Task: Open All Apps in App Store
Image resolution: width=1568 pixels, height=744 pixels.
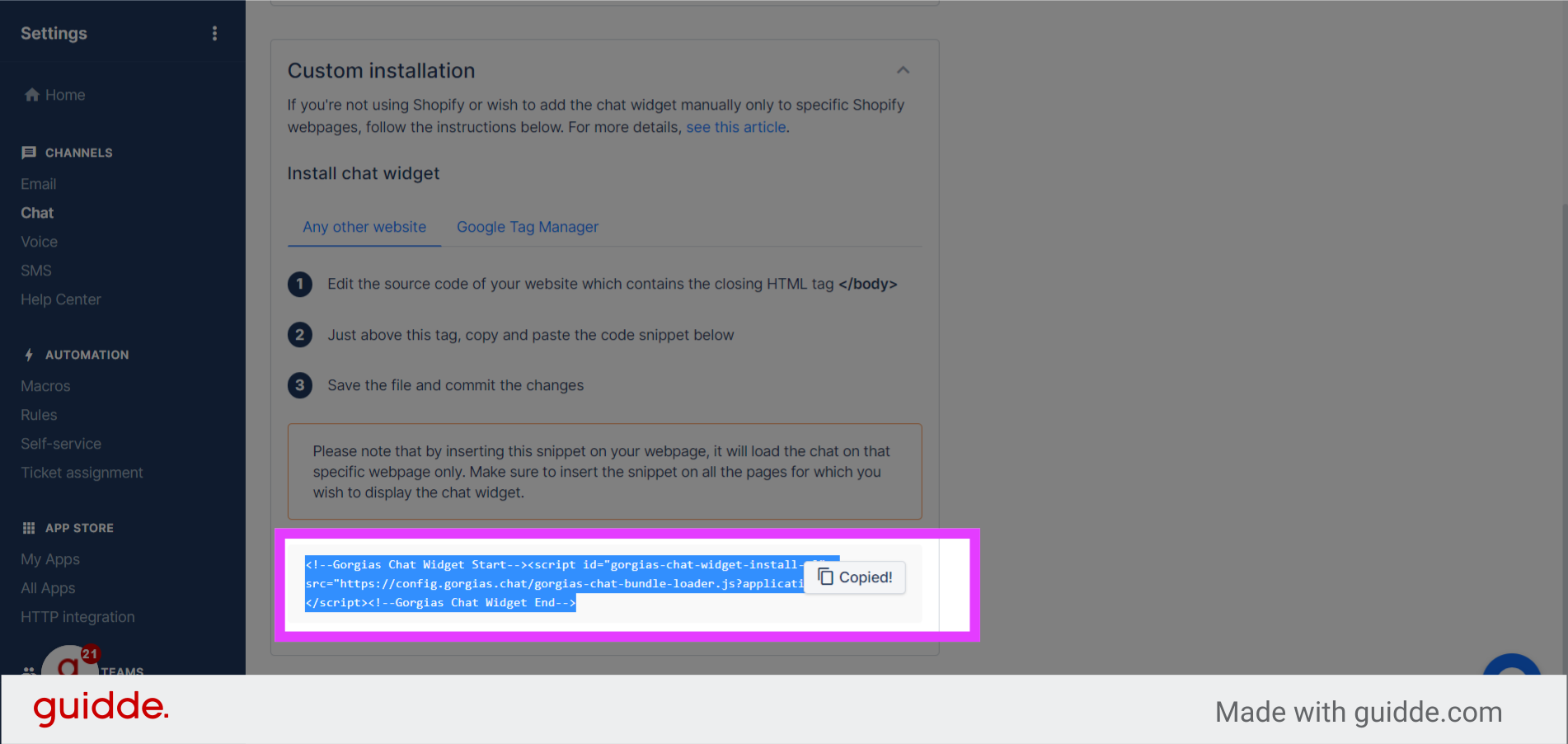Action: 48,588
